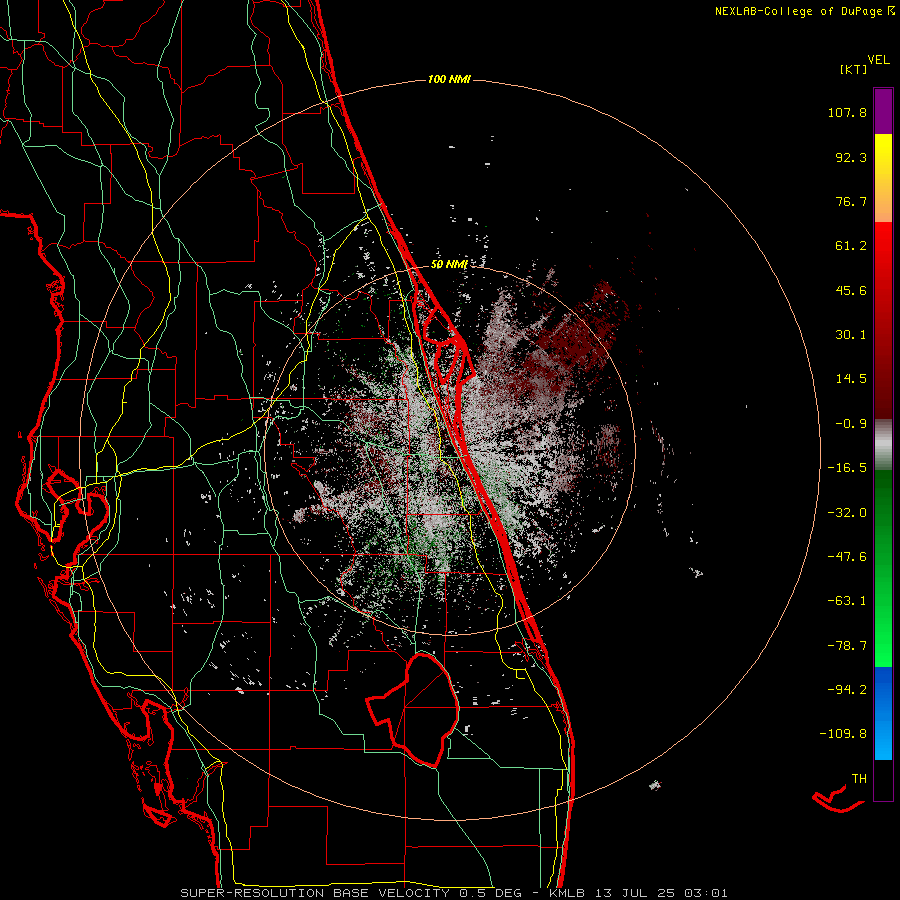Click the [KT] units label
Screen dimensions: 900x900
pyautogui.click(x=853, y=69)
